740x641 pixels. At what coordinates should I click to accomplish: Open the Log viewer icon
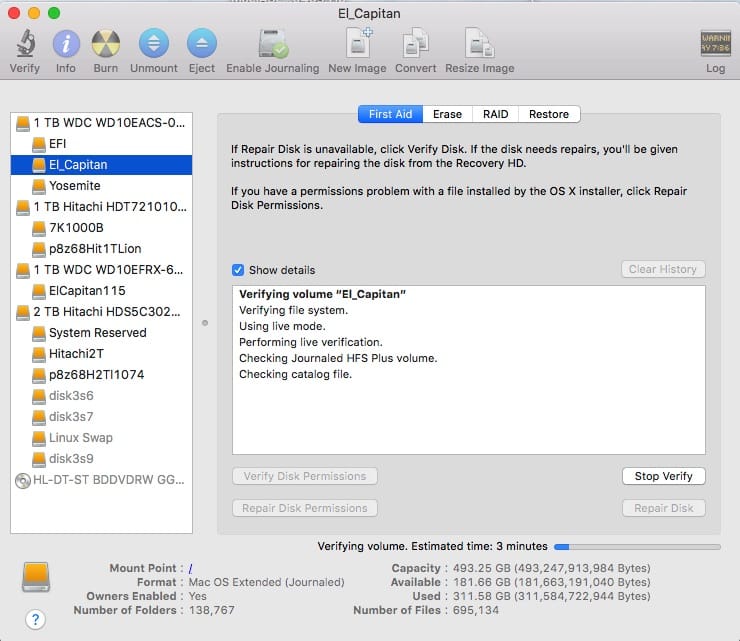[715, 44]
